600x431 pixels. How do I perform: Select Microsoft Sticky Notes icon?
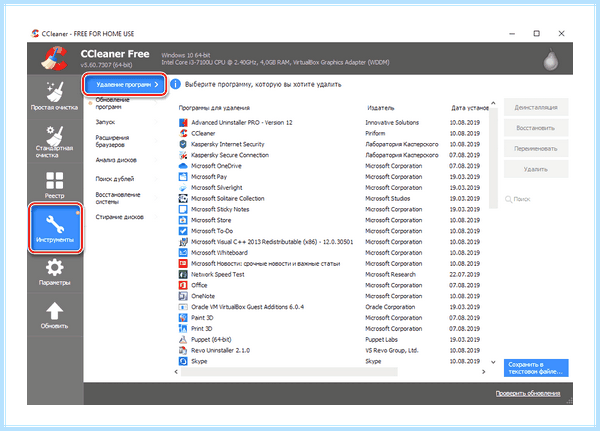183,209
